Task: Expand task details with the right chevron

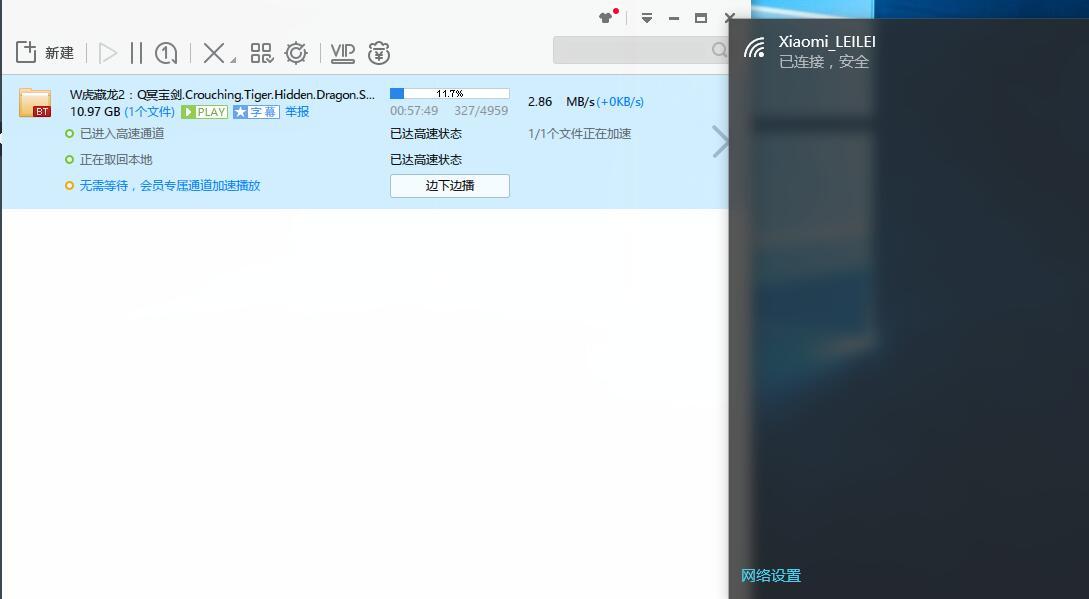Action: pos(720,142)
